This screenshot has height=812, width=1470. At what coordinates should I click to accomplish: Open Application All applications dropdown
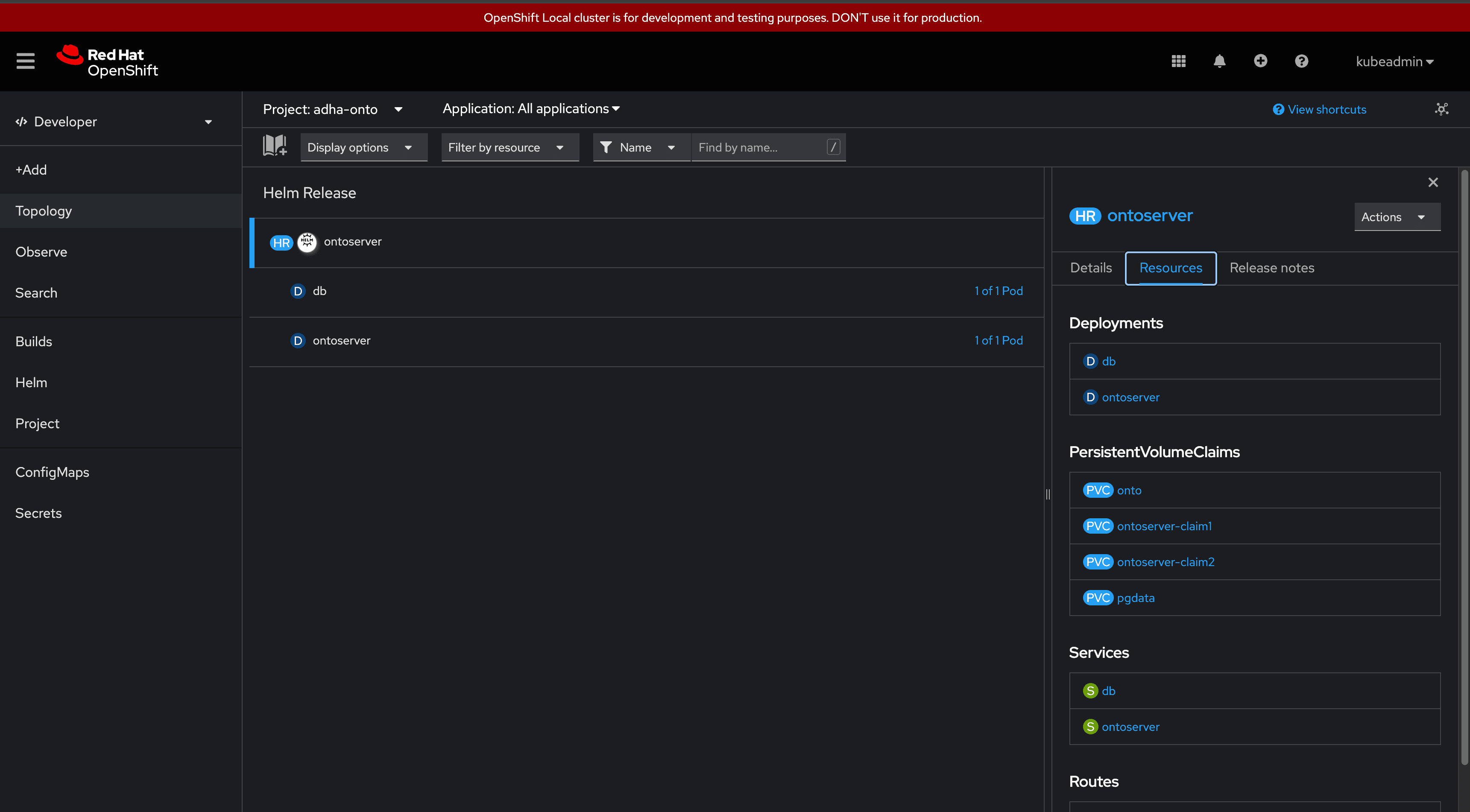pyautogui.click(x=531, y=108)
